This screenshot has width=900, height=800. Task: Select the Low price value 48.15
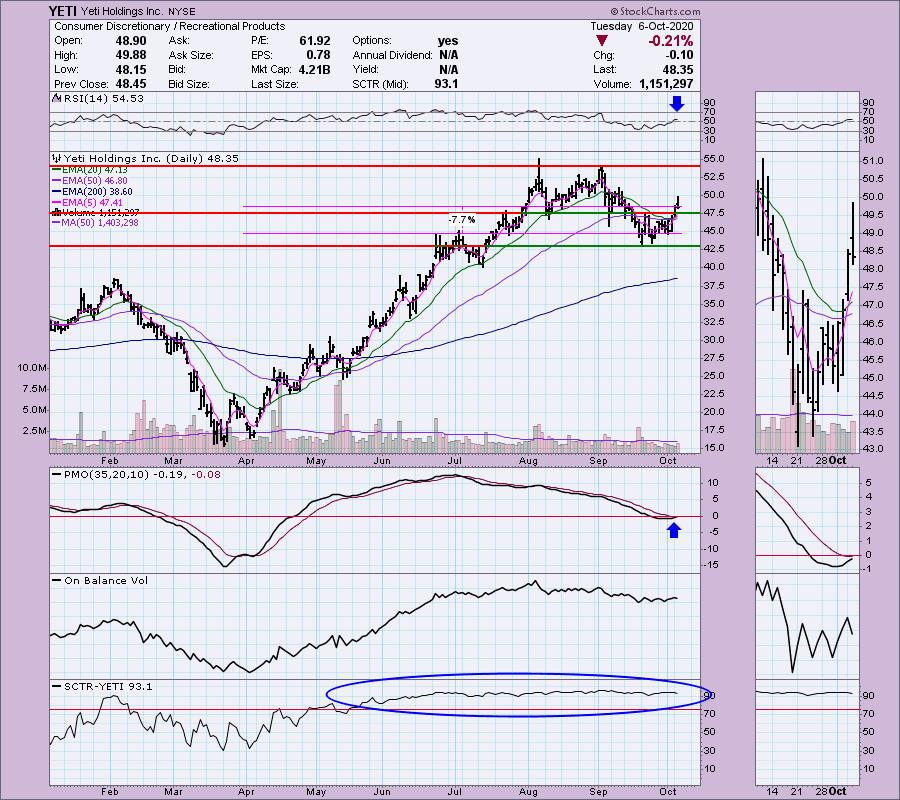click(x=131, y=69)
